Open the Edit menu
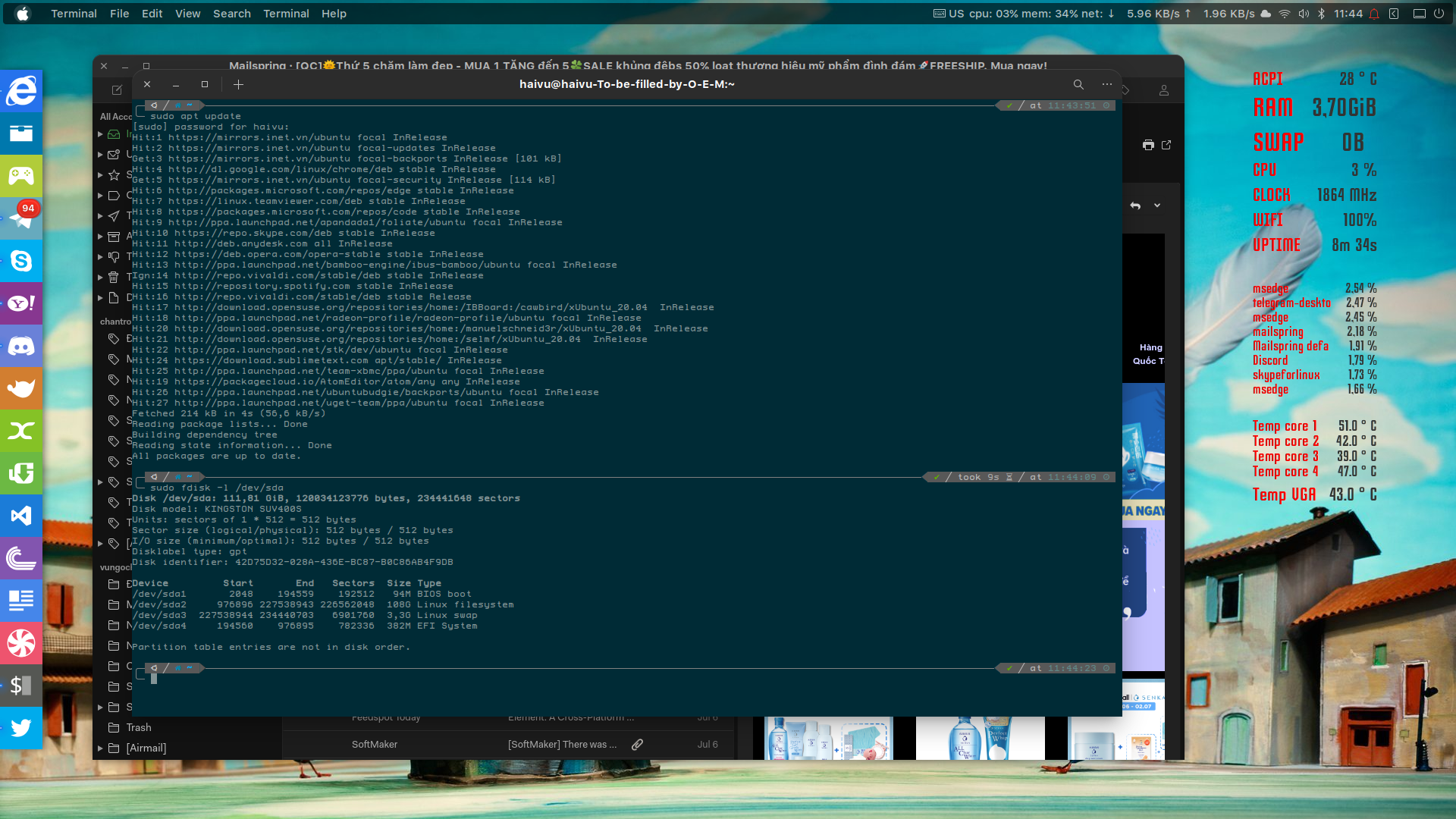 pos(152,14)
